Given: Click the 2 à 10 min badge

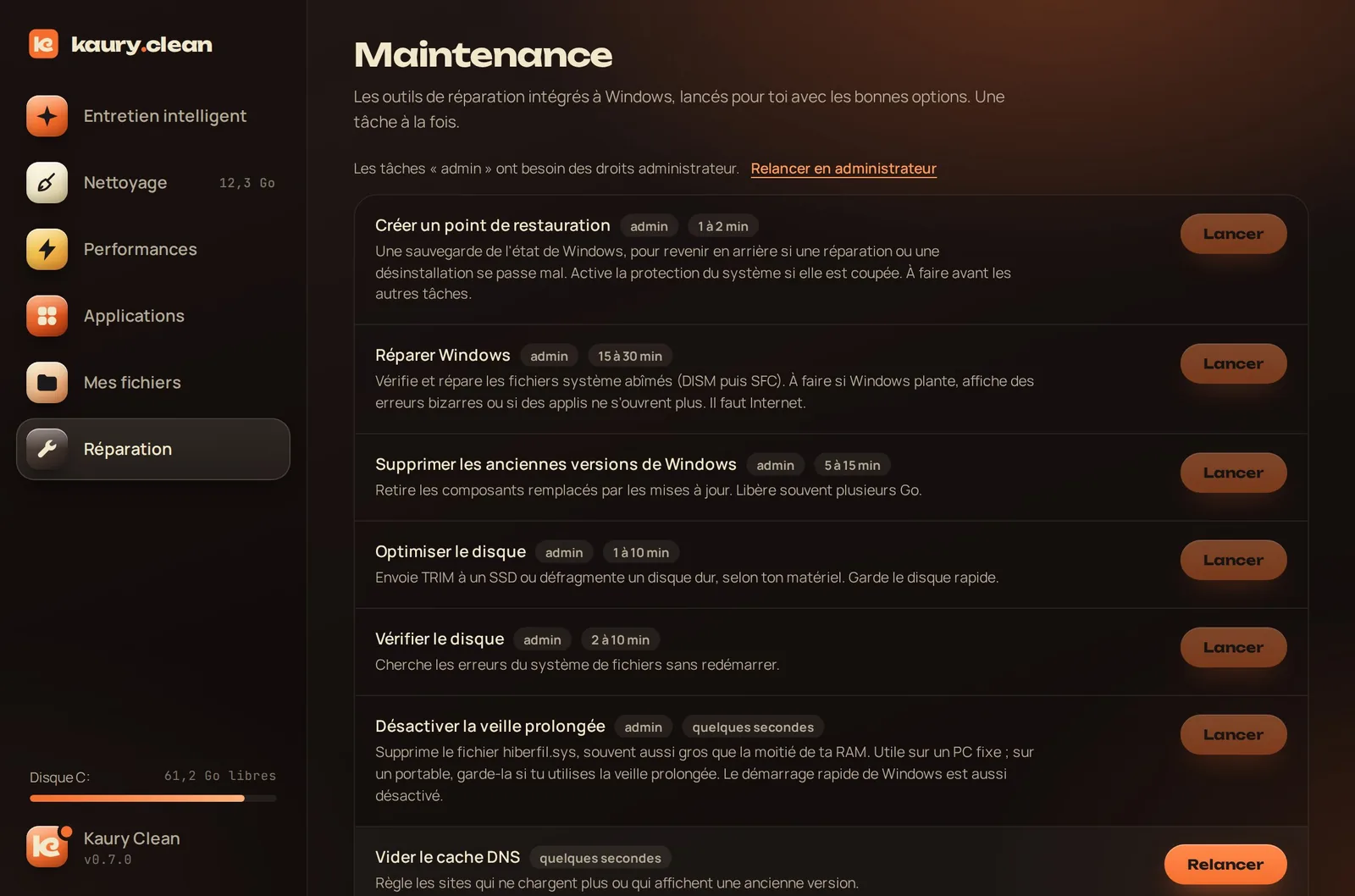Looking at the screenshot, I should [x=620, y=639].
